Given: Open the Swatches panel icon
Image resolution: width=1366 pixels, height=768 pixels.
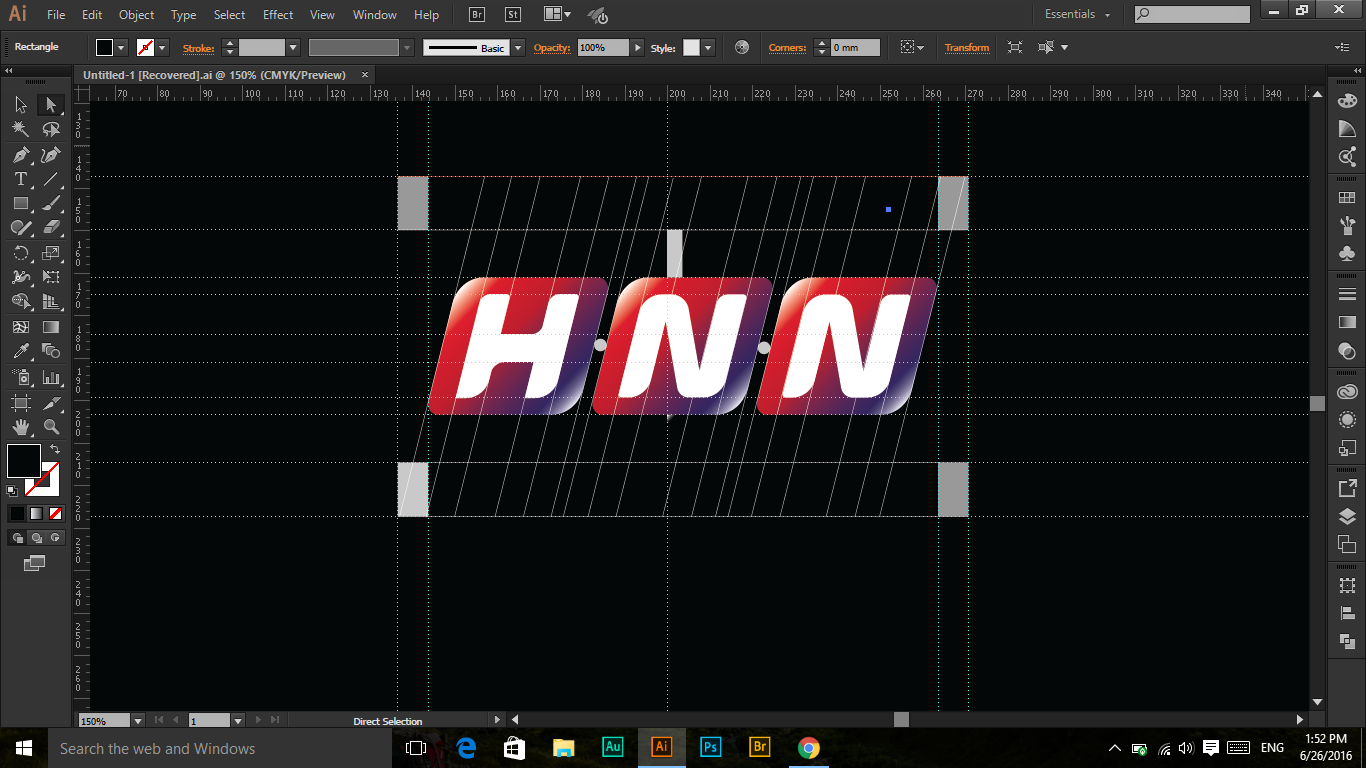Looking at the screenshot, I should click(1347, 198).
